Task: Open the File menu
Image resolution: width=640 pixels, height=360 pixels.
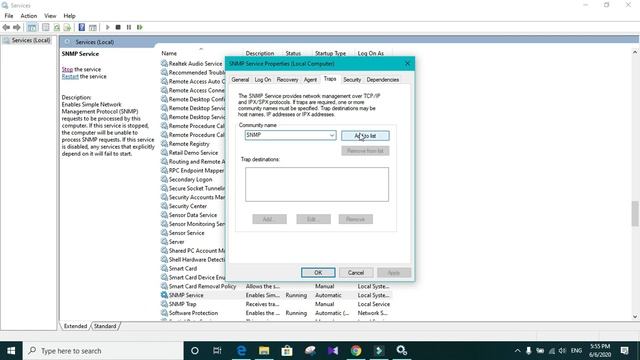Action: click(x=9, y=16)
